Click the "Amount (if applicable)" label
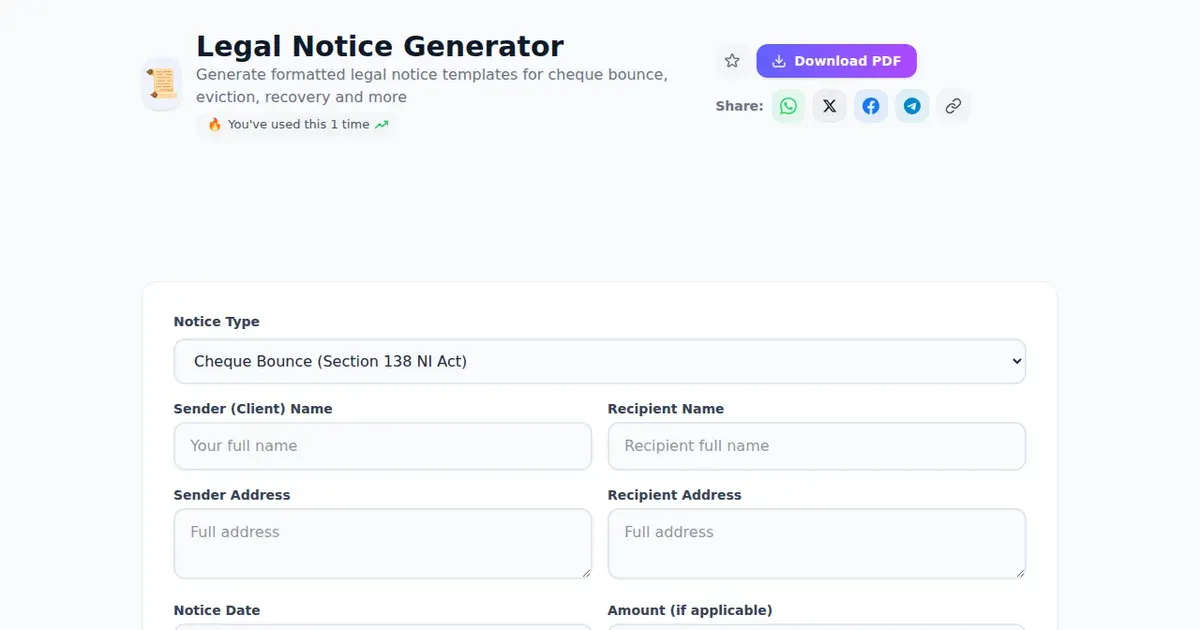This screenshot has height=630, width=1200. click(690, 610)
